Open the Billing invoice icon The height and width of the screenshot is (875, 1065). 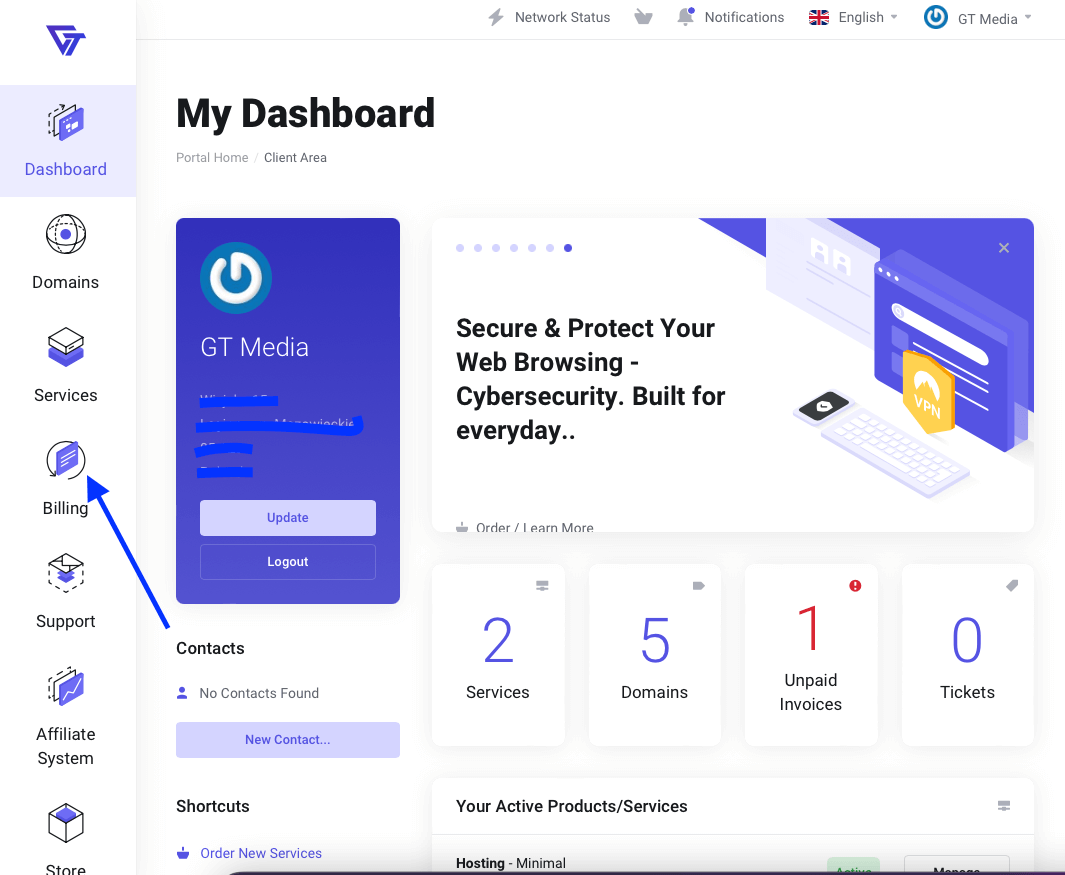pyautogui.click(x=66, y=460)
